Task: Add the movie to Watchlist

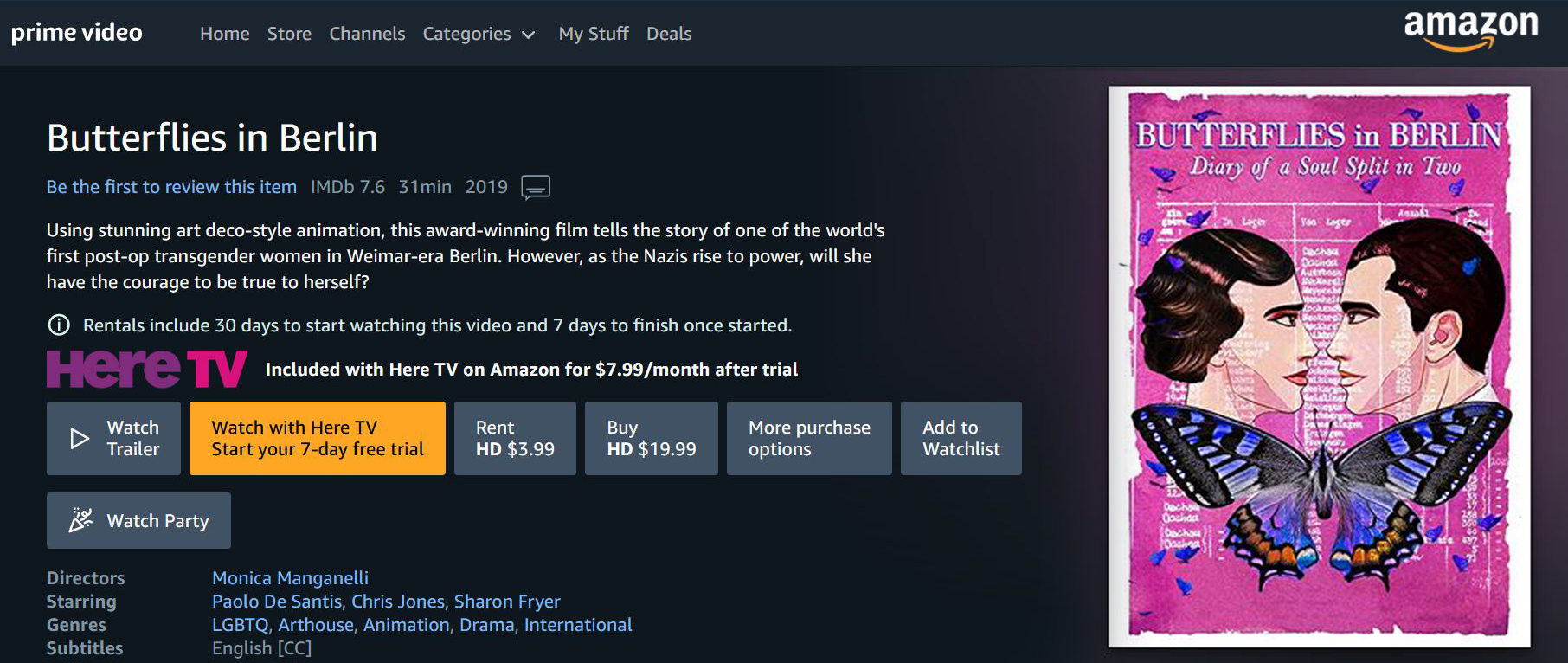Action: (961, 438)
